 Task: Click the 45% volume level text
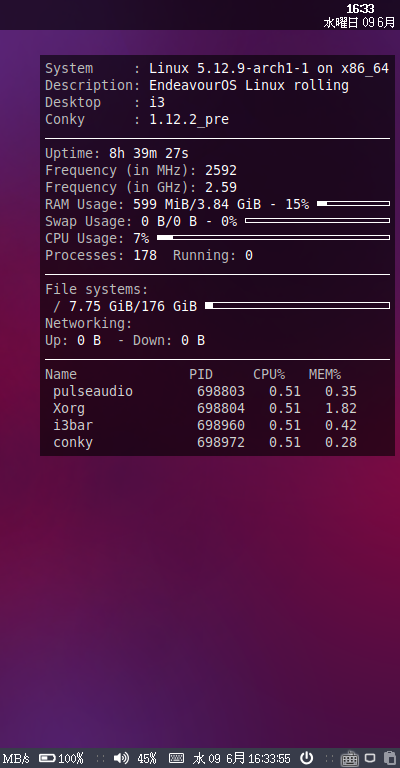147,758
